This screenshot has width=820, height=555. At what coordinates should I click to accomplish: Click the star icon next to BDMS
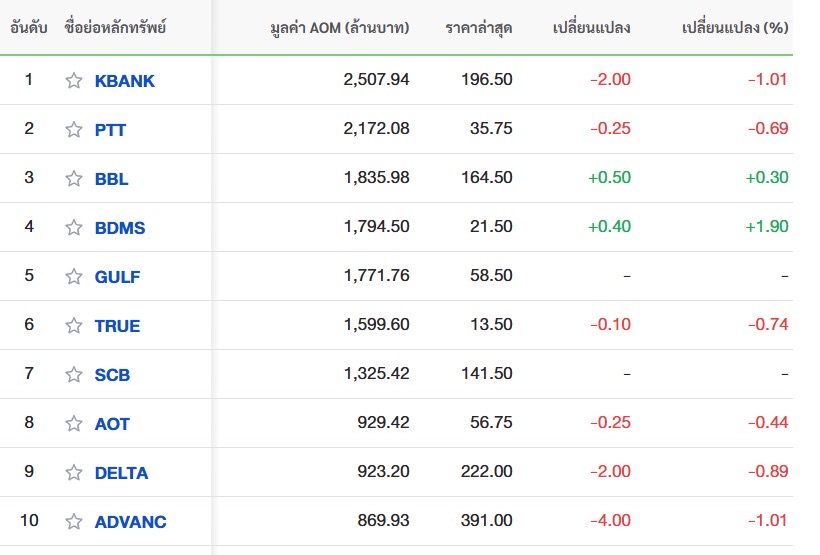coord(74,228)
